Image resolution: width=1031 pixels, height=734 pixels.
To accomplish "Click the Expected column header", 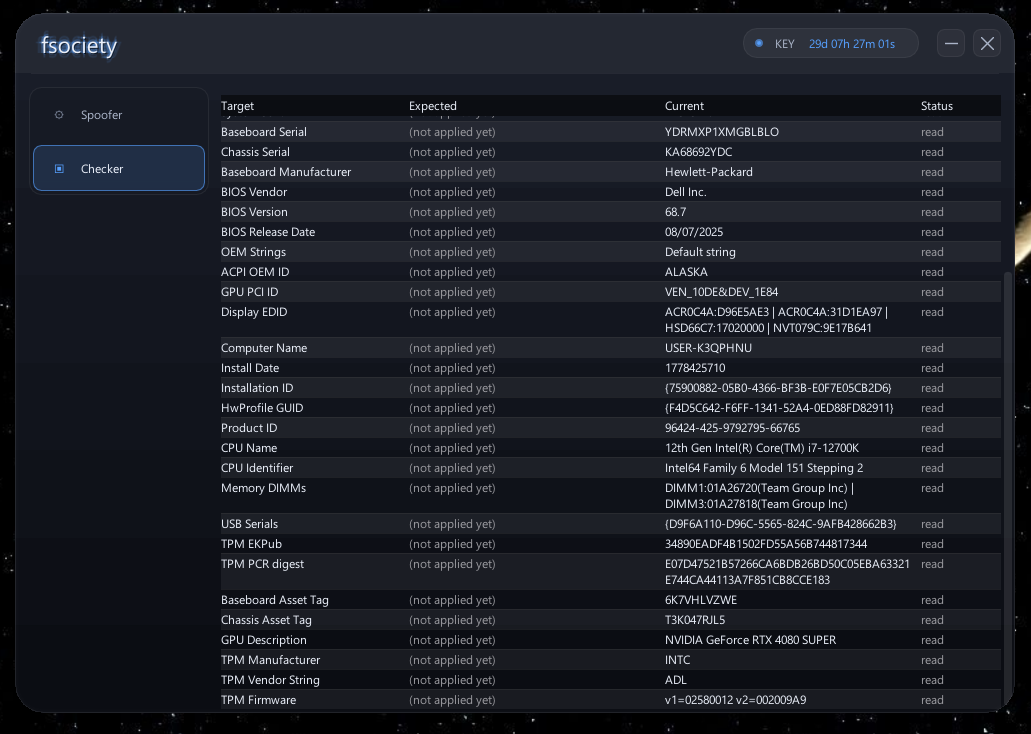I will tap(433, 106).
